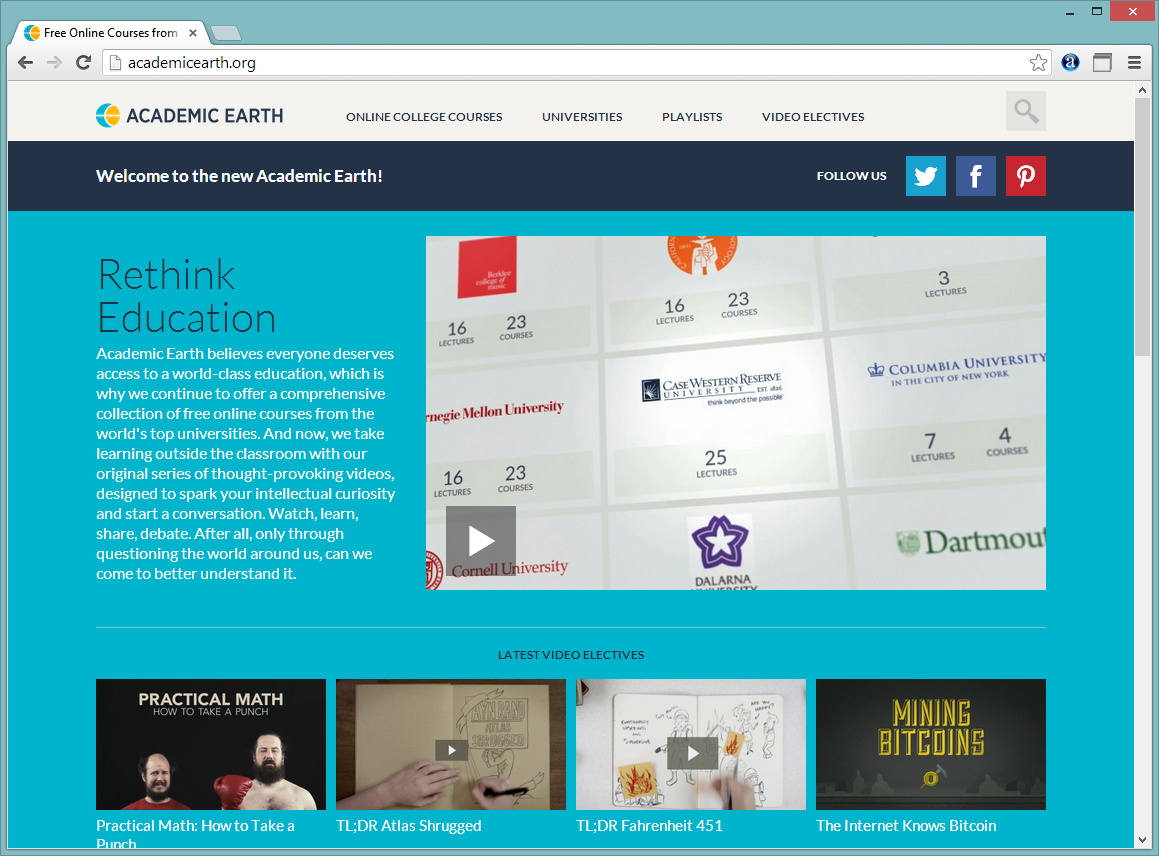The height and width of the screenshot is (856, 1159).
Task: Click the Follow Us label
Action: (852, 176)
